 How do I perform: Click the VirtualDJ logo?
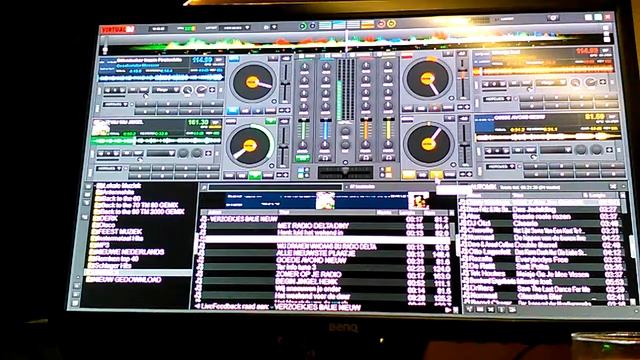[x=118, y=29]
